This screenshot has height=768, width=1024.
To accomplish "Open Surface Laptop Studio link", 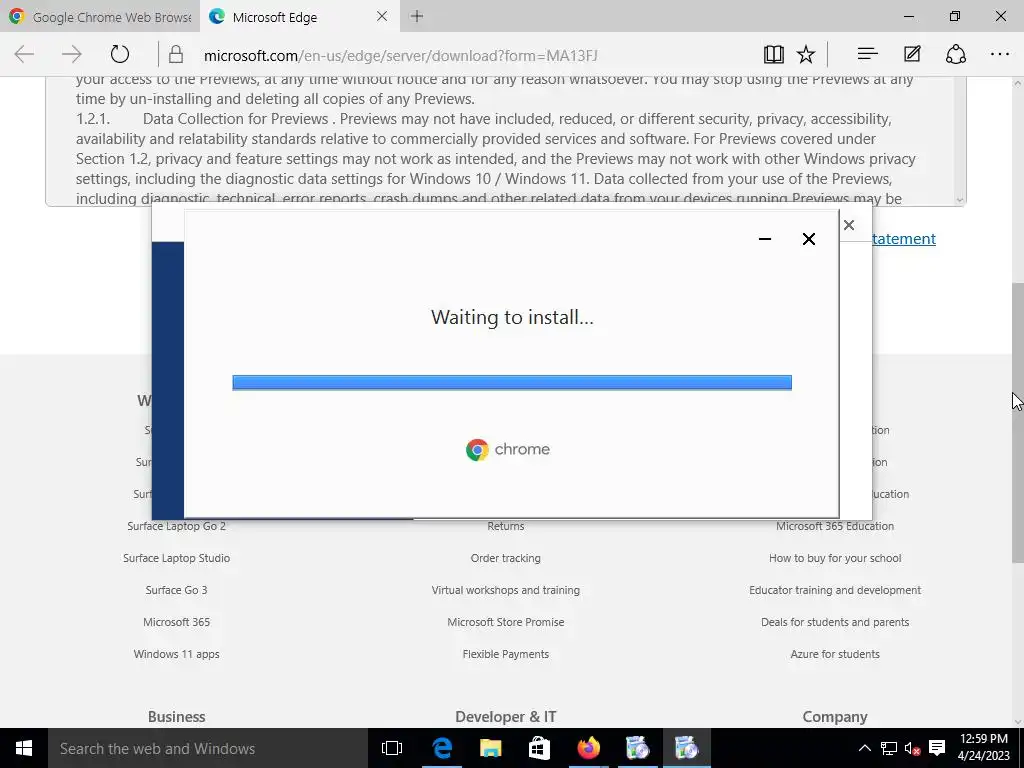I will [x=176, y=558].
